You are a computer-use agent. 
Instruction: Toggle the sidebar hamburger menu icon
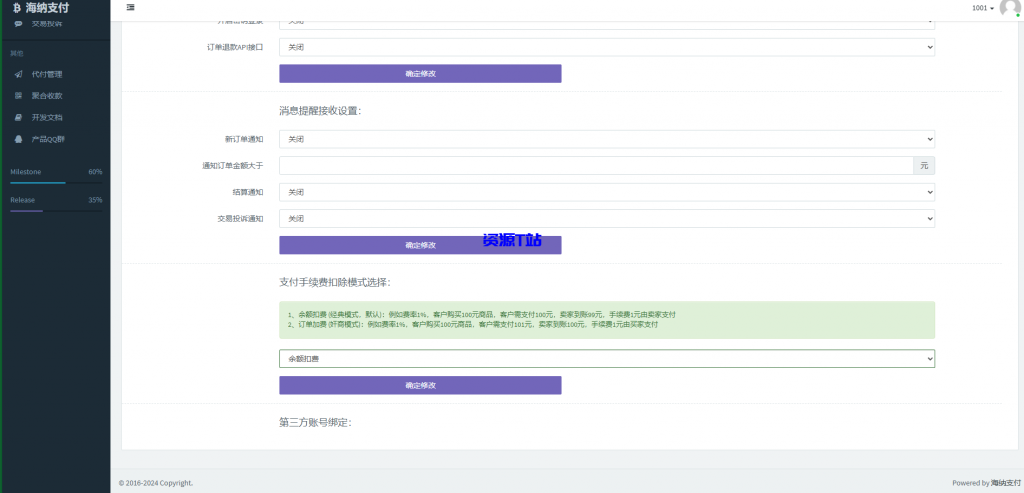pyautogui.click(x=131, y=7)
